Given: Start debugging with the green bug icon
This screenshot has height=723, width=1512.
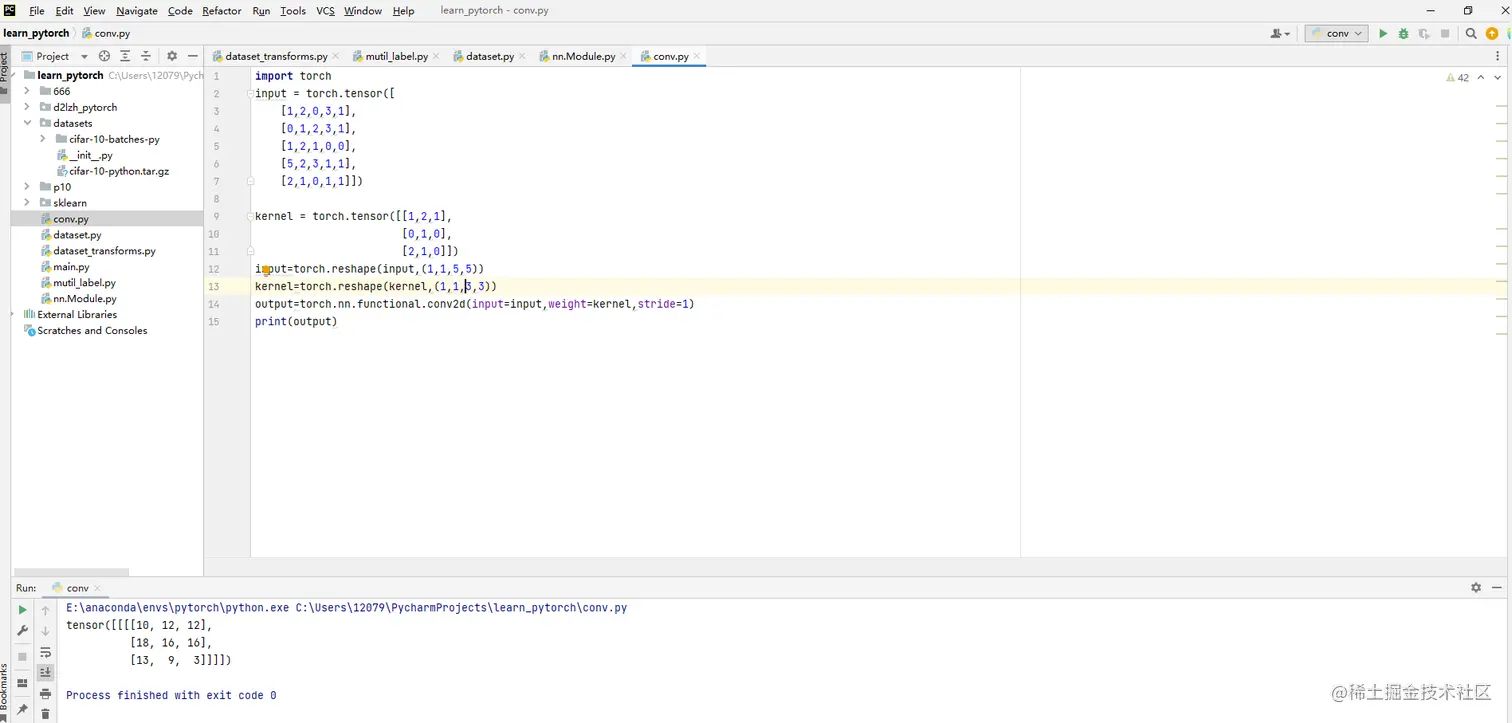Looking at the screenshot, I should [x=1403, y=33].
